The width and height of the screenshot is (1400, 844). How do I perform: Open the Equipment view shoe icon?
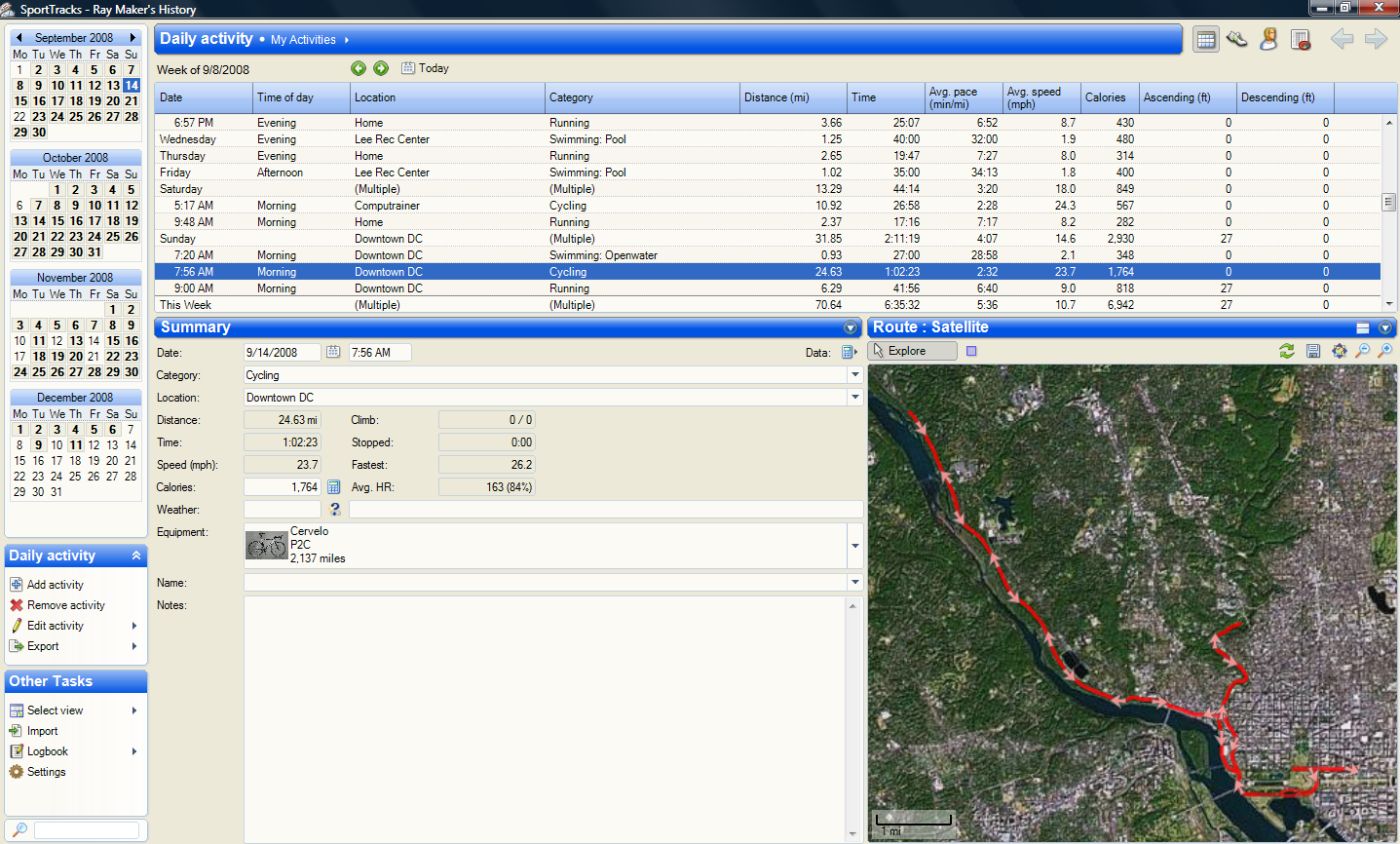pyautogui.click(x=1237, y=39)
